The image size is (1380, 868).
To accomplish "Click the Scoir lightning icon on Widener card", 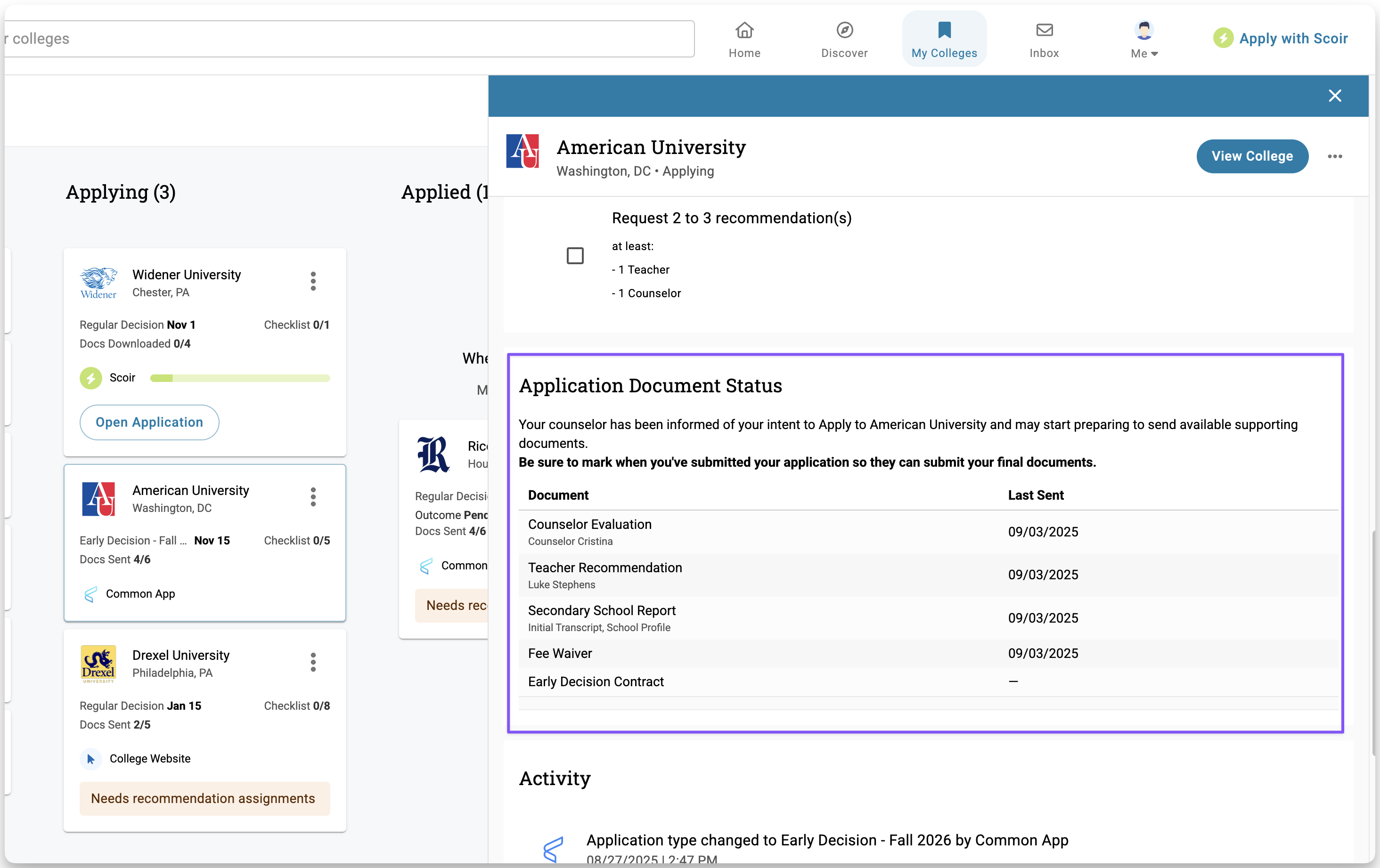I will (x=90, y=378).
